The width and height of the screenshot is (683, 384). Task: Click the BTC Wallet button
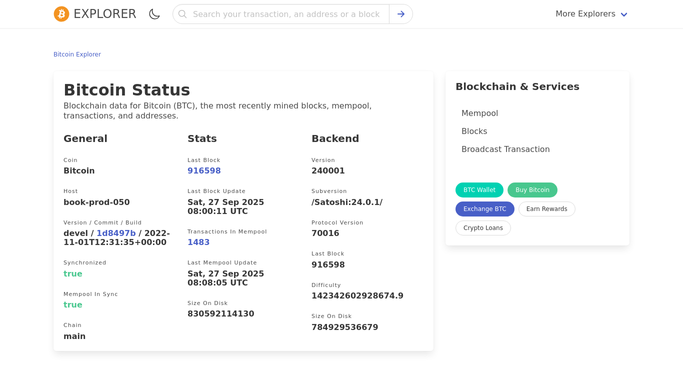click(479, 190)
